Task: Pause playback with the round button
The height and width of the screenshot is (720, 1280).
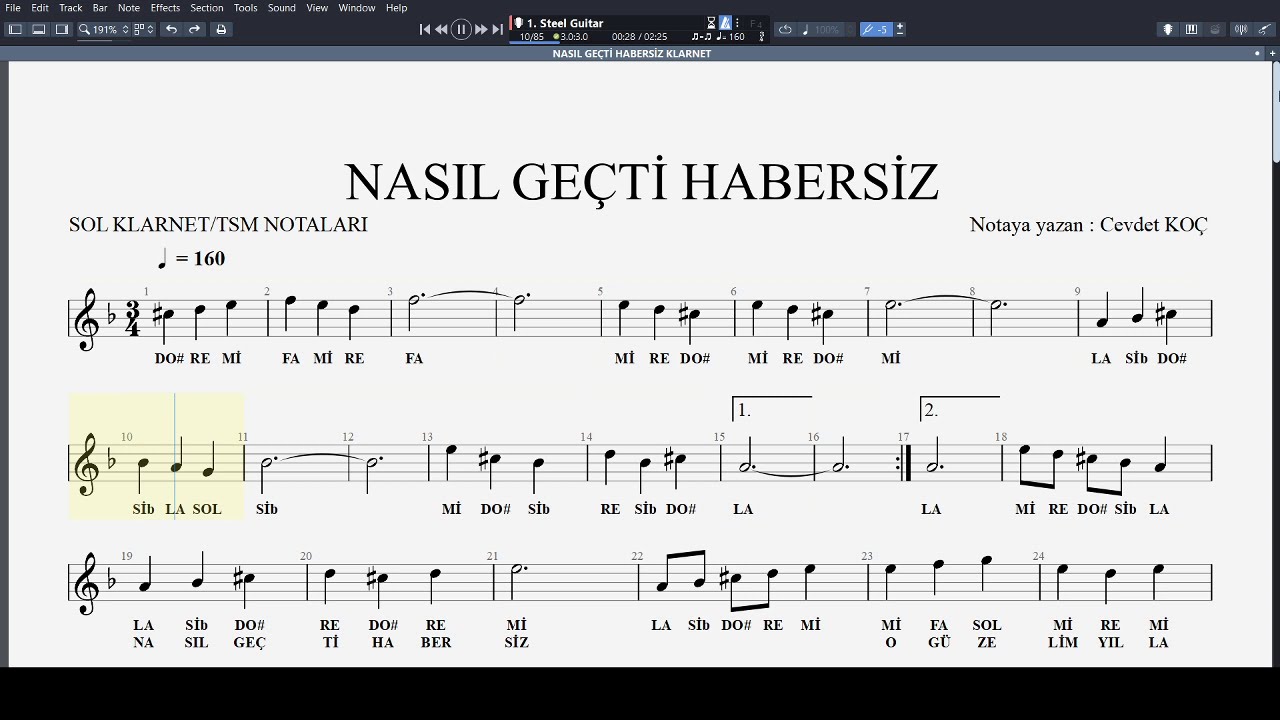Action: click(461, 29)
